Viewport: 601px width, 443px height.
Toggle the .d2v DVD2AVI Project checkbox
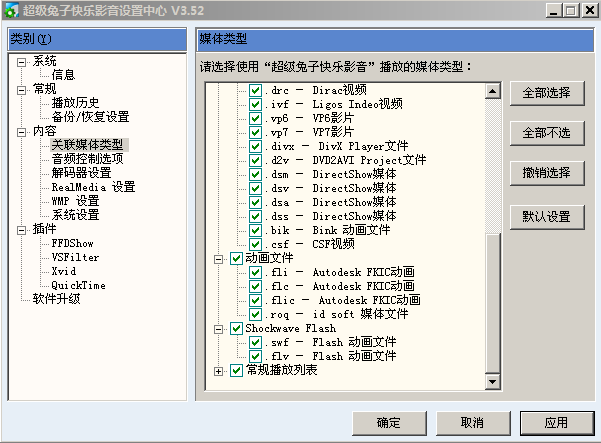(256, 160)
